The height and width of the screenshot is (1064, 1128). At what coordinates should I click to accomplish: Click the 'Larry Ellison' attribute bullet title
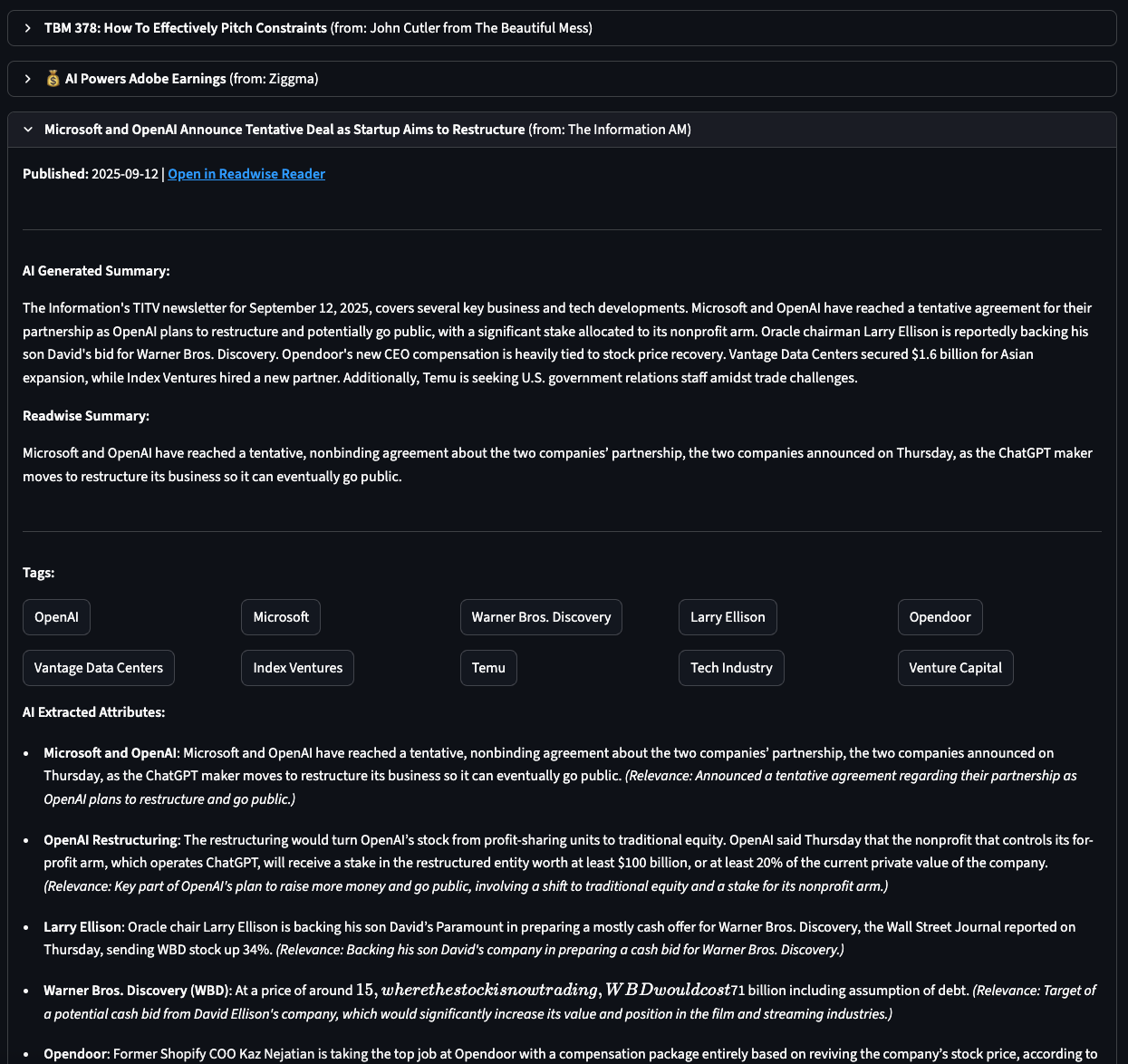point(82,927)
